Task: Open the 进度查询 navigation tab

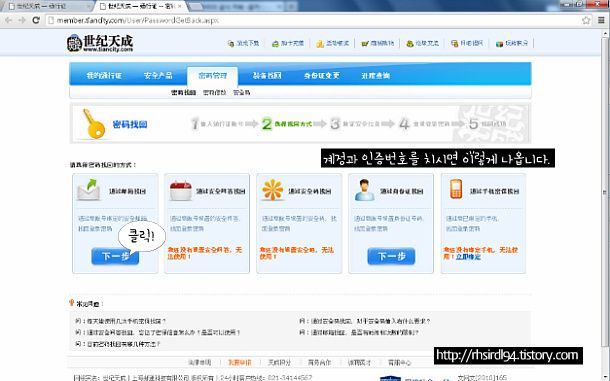Action: pyautogui.click(x=375, y=75)
